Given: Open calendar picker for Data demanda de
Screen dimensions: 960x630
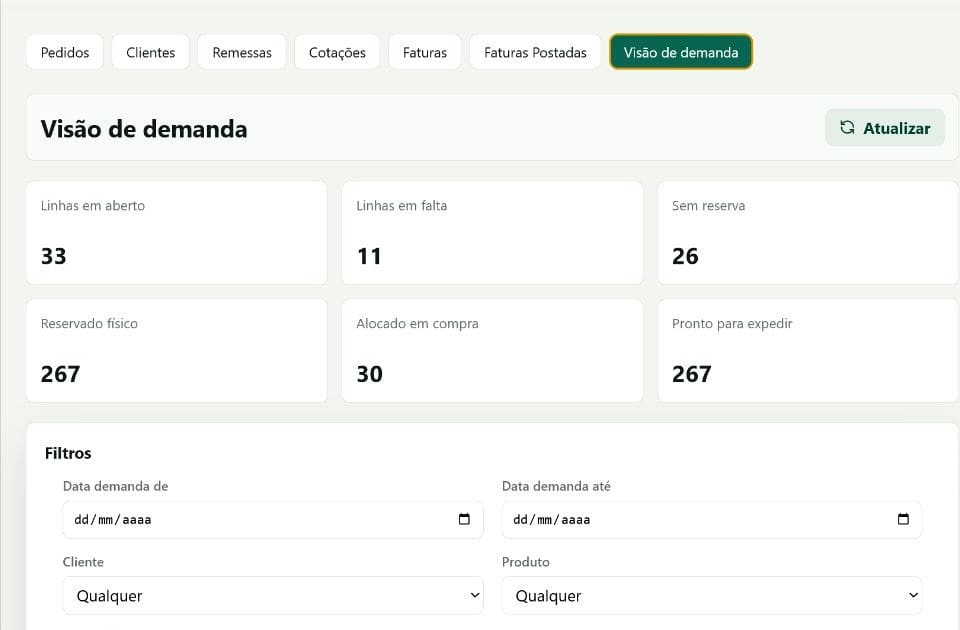Looking at the screenshot, I should pos(464,519).
